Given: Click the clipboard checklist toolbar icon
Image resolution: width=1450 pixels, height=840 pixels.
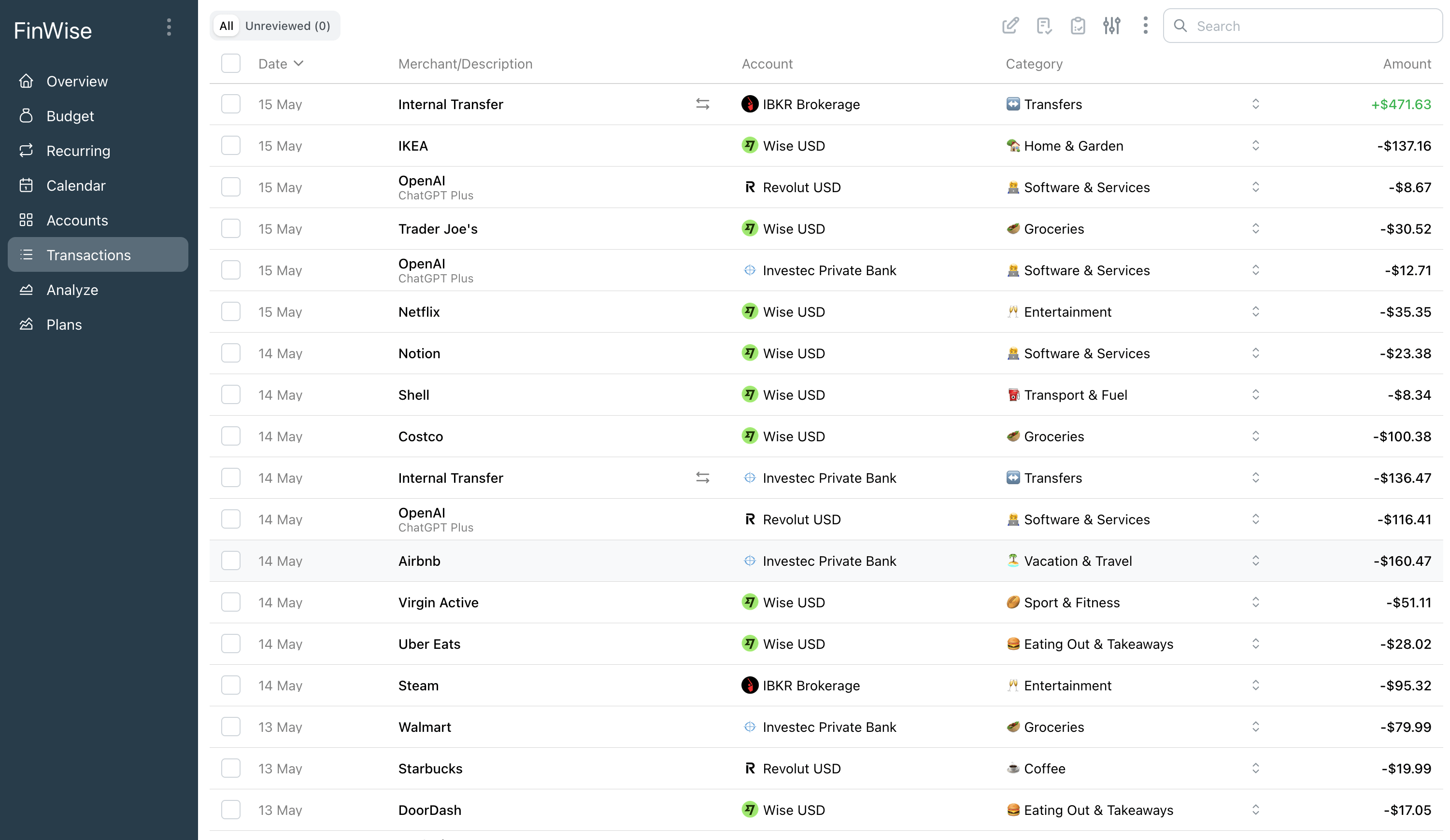Looking at the screenshot, I should [x=1078, y=26].
